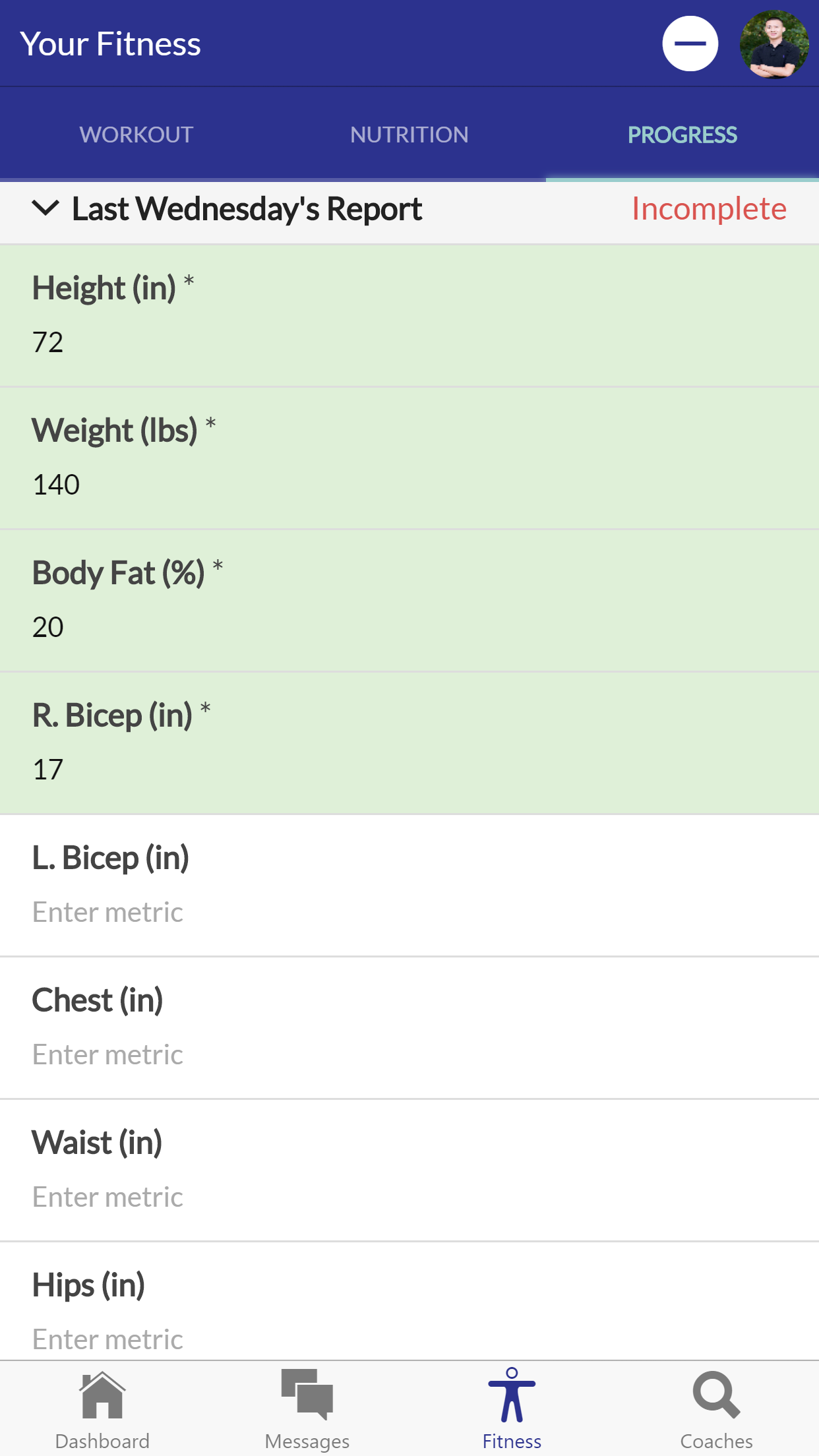The width and height of the screenshot is (819, 1456).
Task: Go to Dashboard home icon
Action: [102, 1395]
